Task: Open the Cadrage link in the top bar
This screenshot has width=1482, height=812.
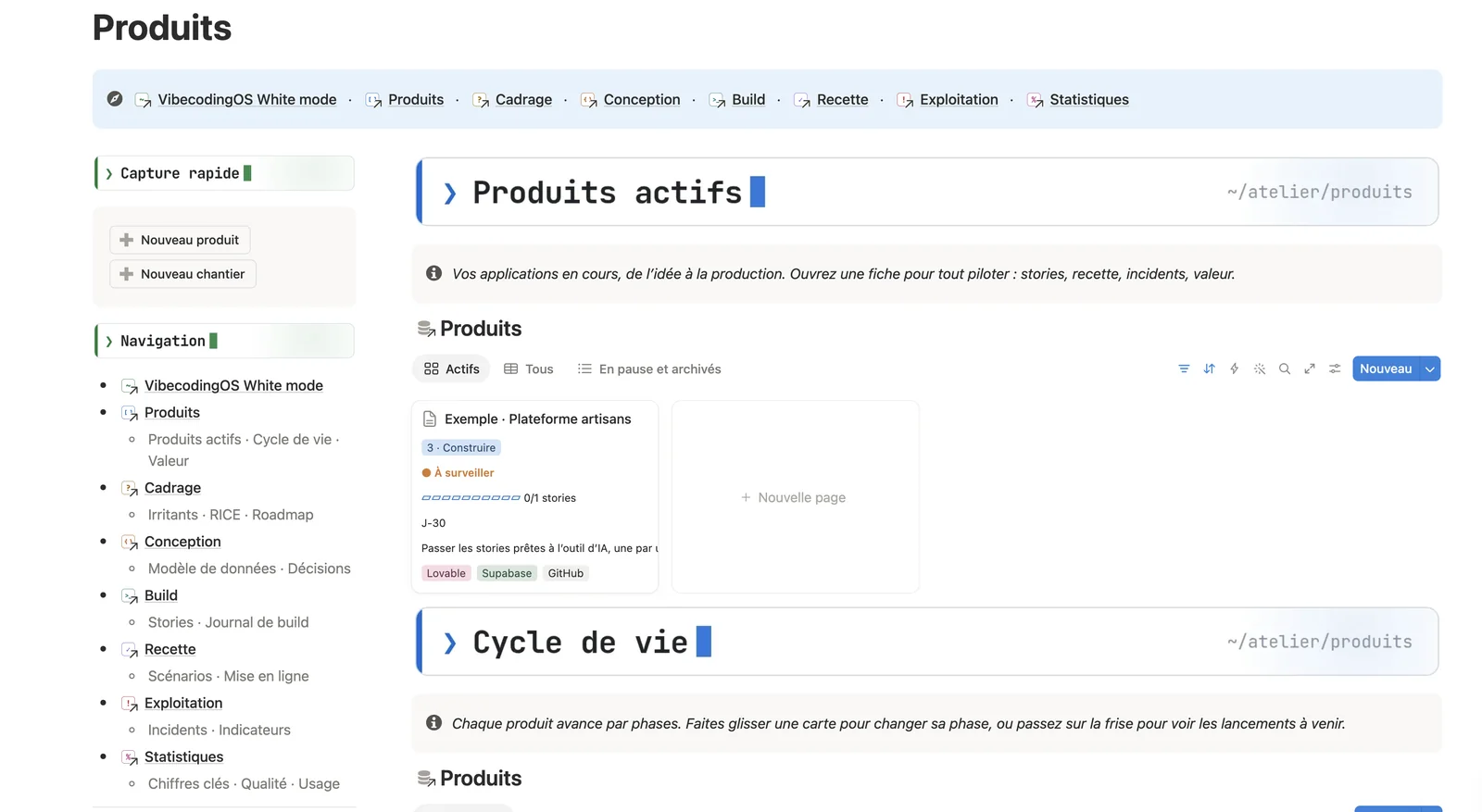Action: (x=523, y=99)
